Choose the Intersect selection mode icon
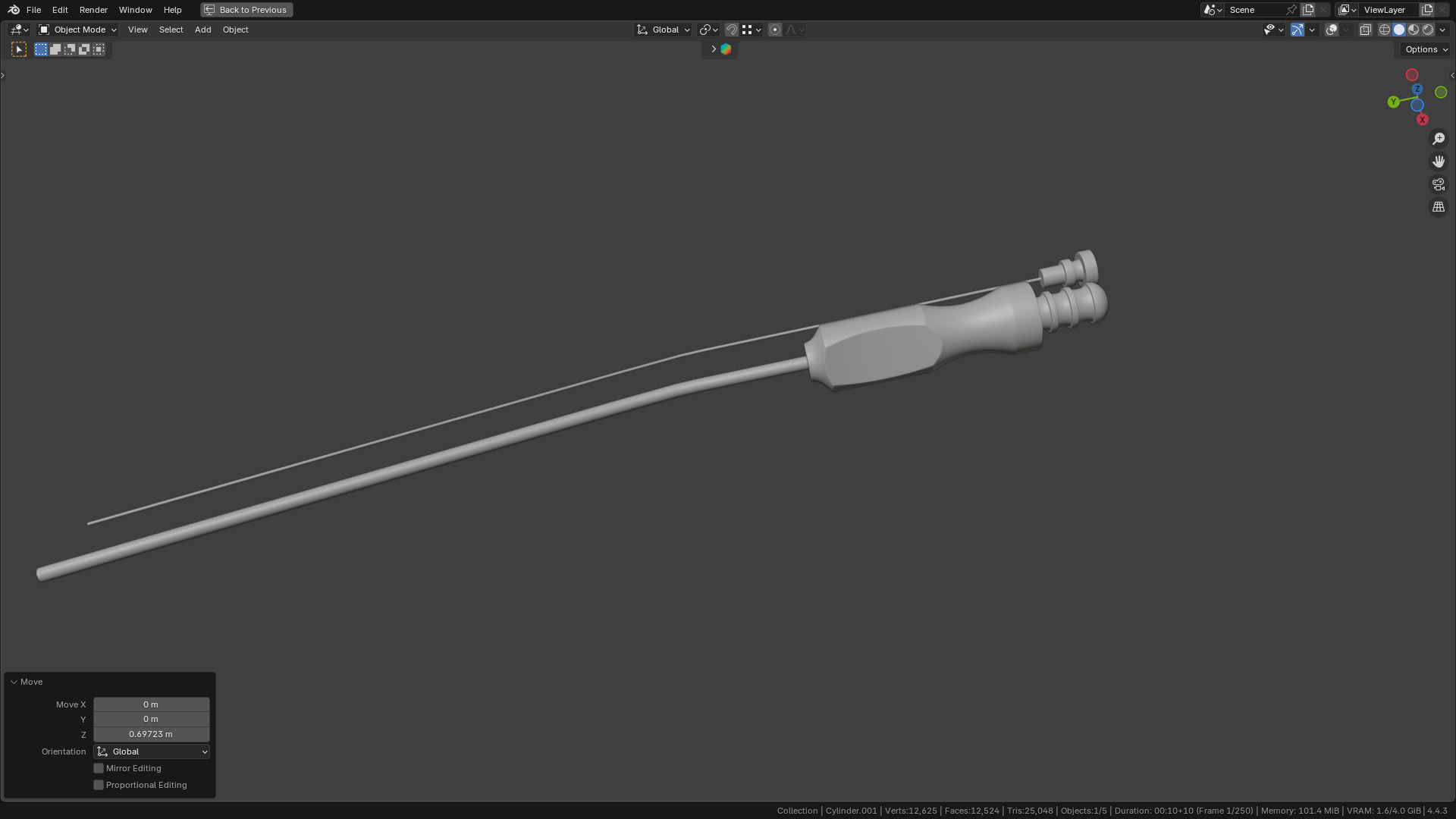The image size is (1456, 819). [99, 49]
